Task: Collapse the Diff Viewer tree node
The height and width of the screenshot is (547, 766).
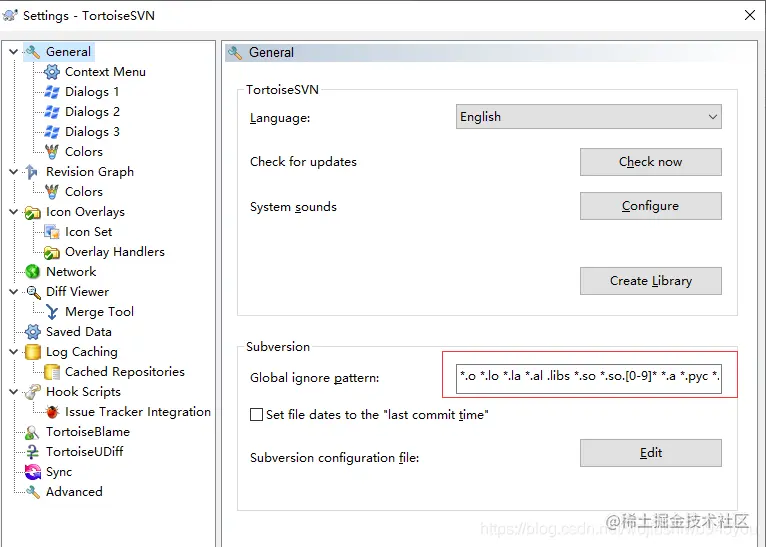Action: click(x=13, y=292)
